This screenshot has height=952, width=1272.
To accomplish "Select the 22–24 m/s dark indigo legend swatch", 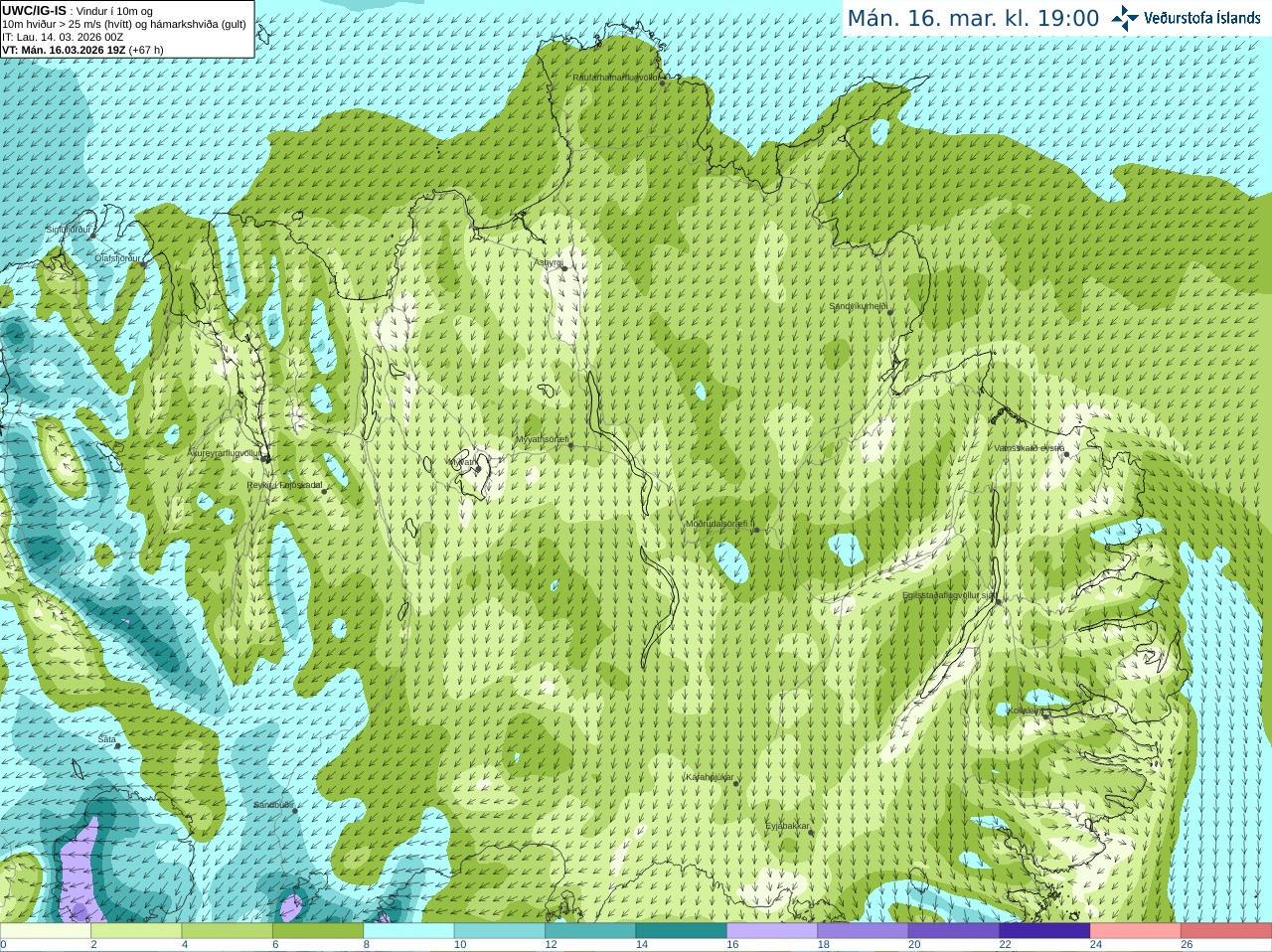I will pyautogui.click(x=1044, y=931).
